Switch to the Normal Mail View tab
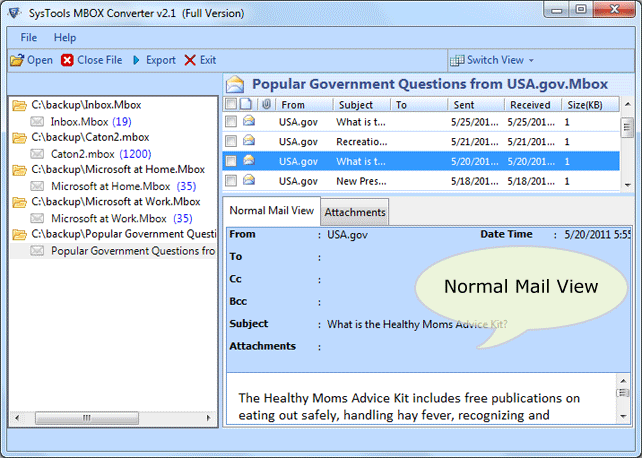This screenshot has width=642, height=458. [271, 211]
